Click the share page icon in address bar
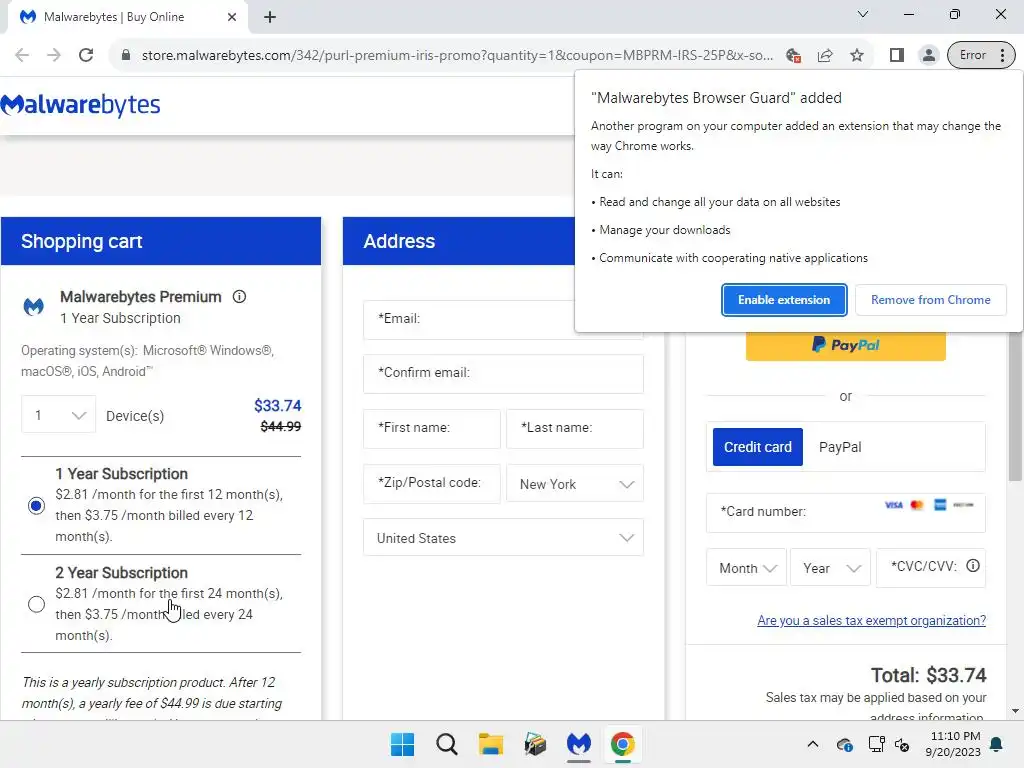This screenshot has width=1024, height=768. coord(825,55)
